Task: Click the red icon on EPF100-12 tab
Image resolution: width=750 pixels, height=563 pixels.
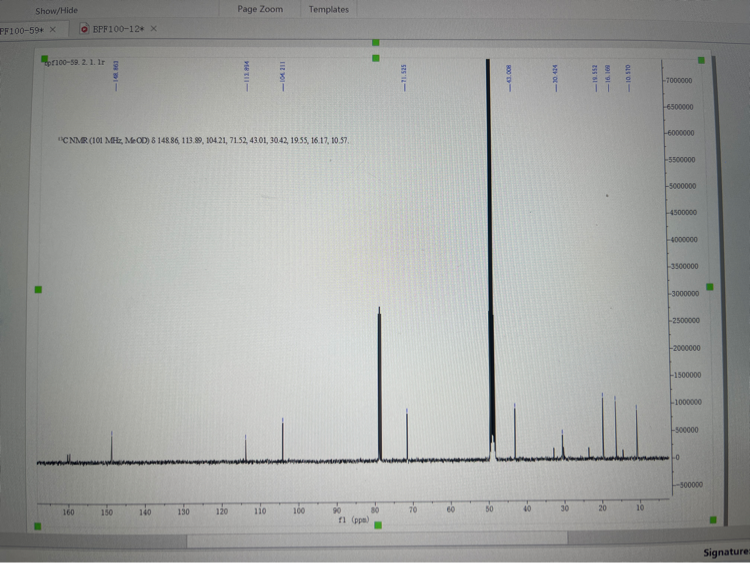Action: [85, 29]
